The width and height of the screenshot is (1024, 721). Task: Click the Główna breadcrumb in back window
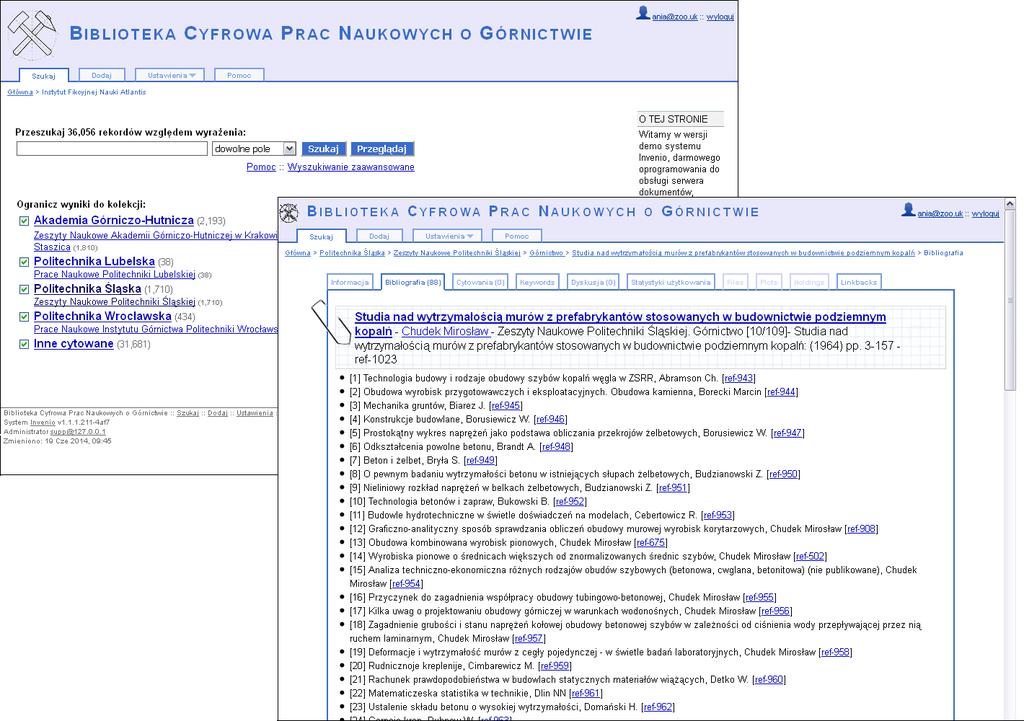point(20,92)
